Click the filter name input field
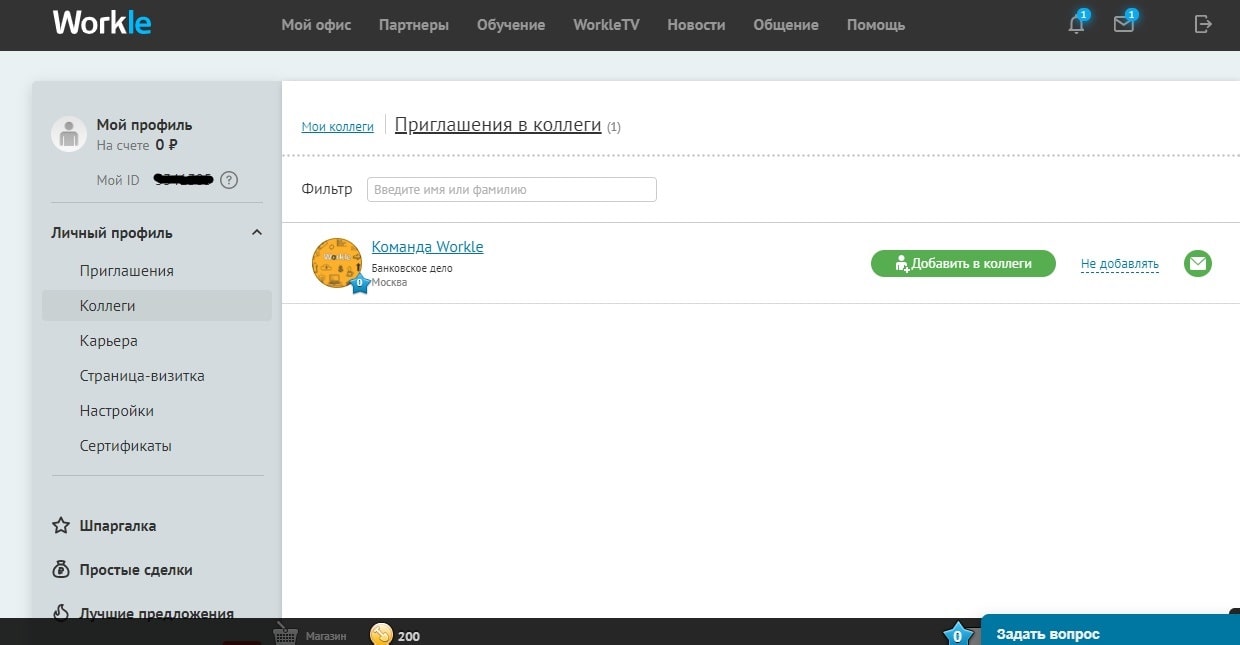Viewport: 1240px width, 645px height. 511,189
